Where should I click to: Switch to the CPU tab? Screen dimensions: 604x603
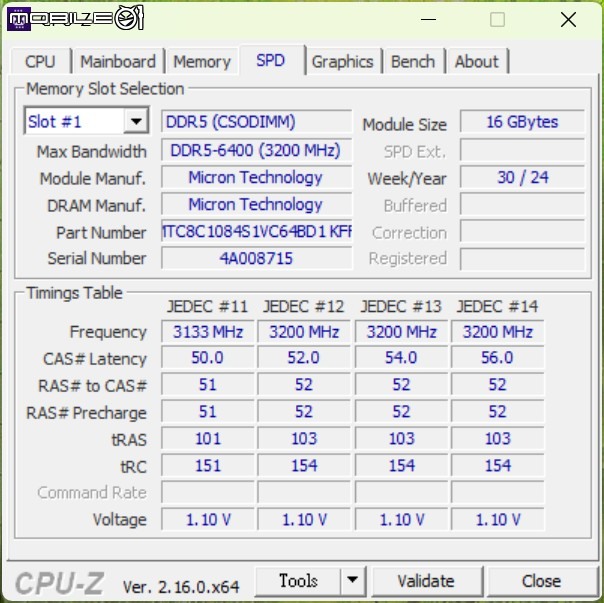40,62
